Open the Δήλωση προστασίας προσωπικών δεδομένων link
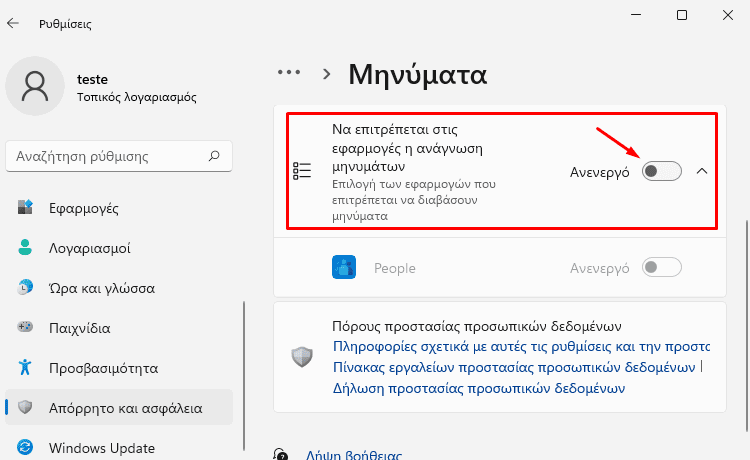Image resolution: width=750 pixels, height=460 pixels. [479, 388]
